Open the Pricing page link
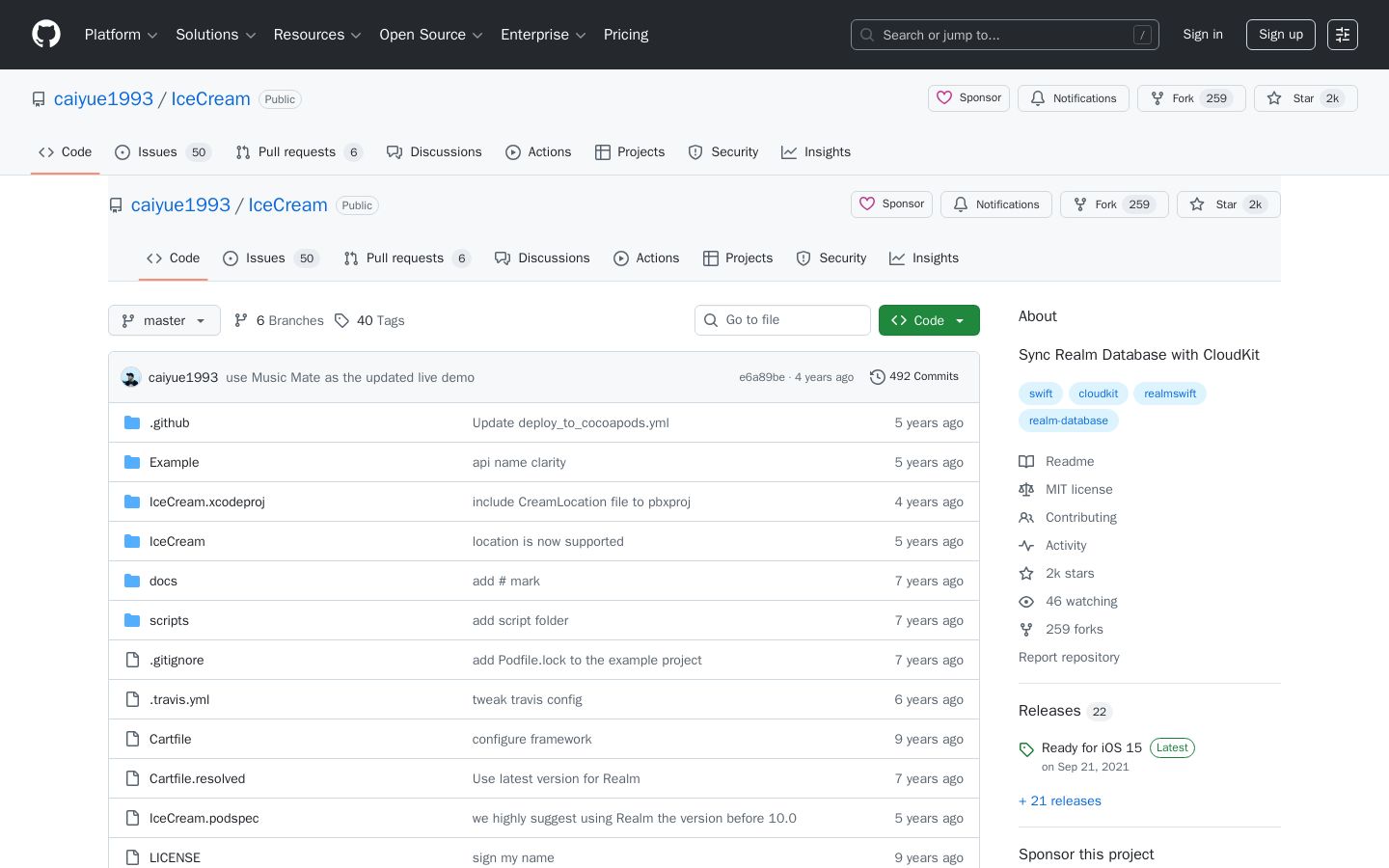The image size is (1389, 868). click(x=626, y=35)
